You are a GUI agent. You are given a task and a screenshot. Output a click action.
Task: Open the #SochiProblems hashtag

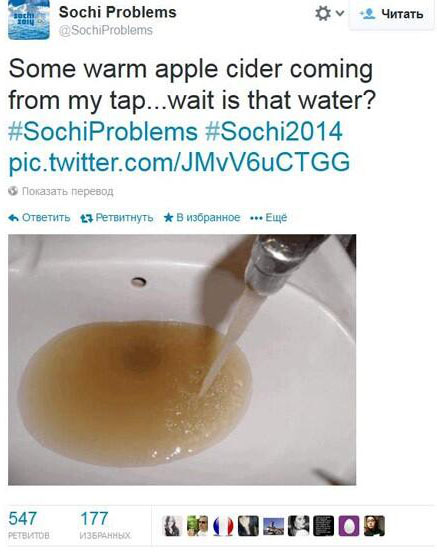(x=103, y=131)
